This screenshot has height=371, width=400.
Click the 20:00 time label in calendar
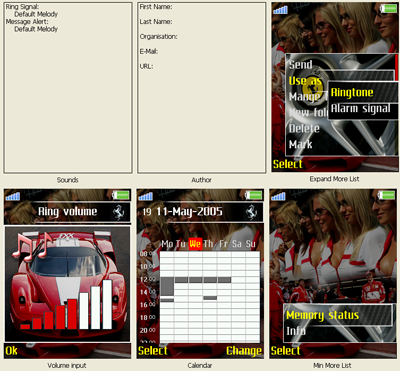click(148, 330)
